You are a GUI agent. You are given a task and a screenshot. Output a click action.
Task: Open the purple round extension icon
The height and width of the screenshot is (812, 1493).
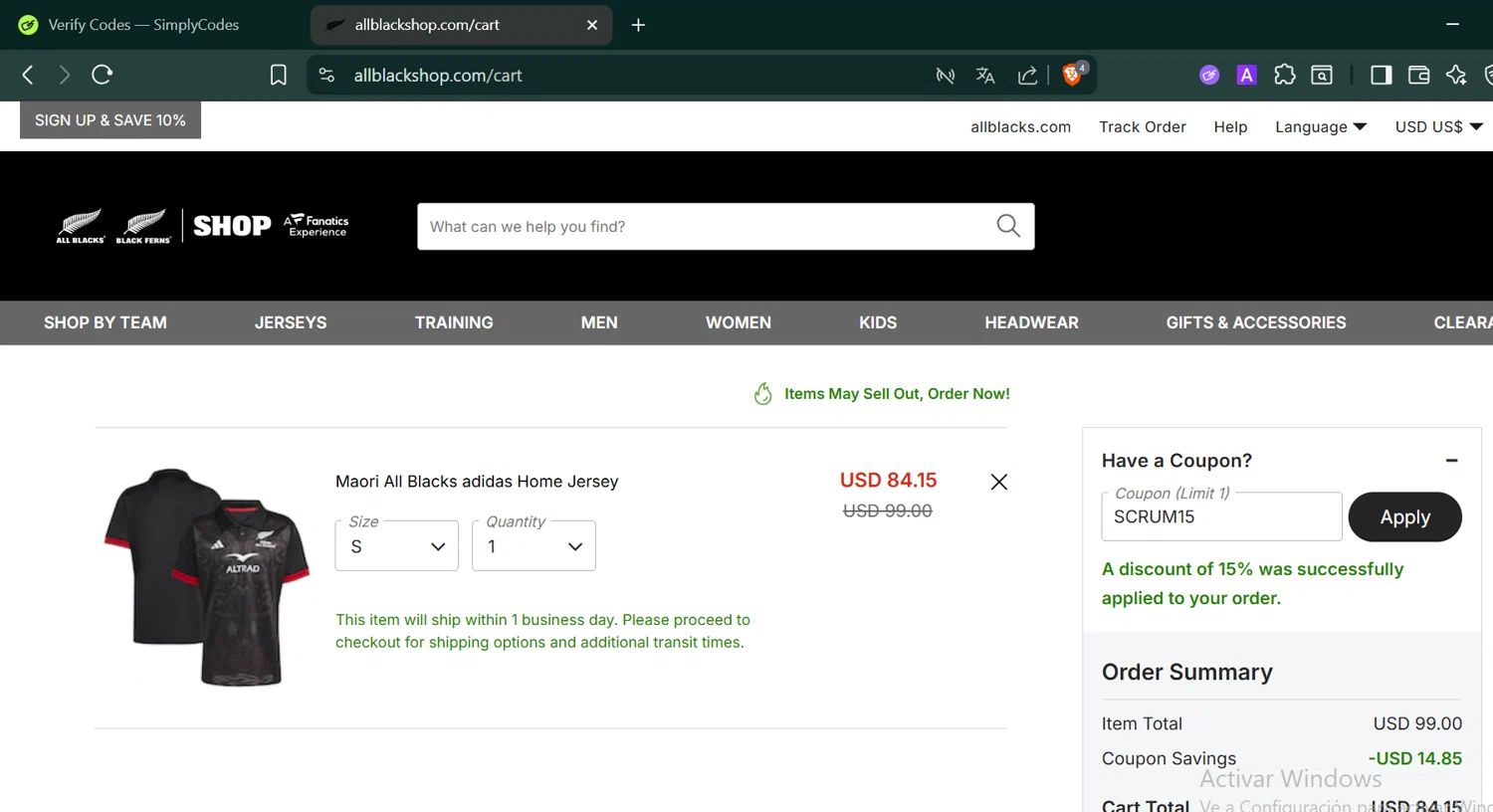point(1209,75)
